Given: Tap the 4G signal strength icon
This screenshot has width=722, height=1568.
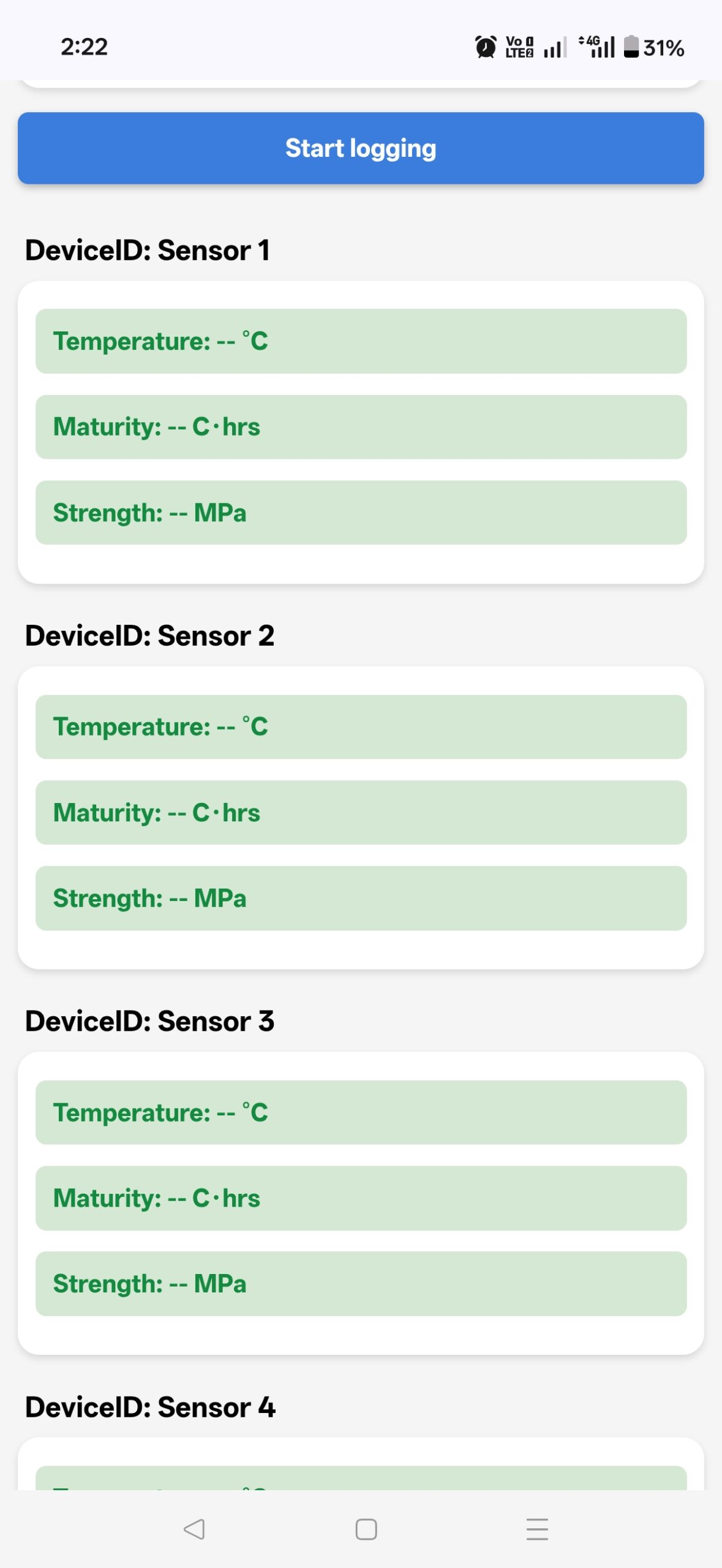Looking at the screenshot, I should [598, 47].
